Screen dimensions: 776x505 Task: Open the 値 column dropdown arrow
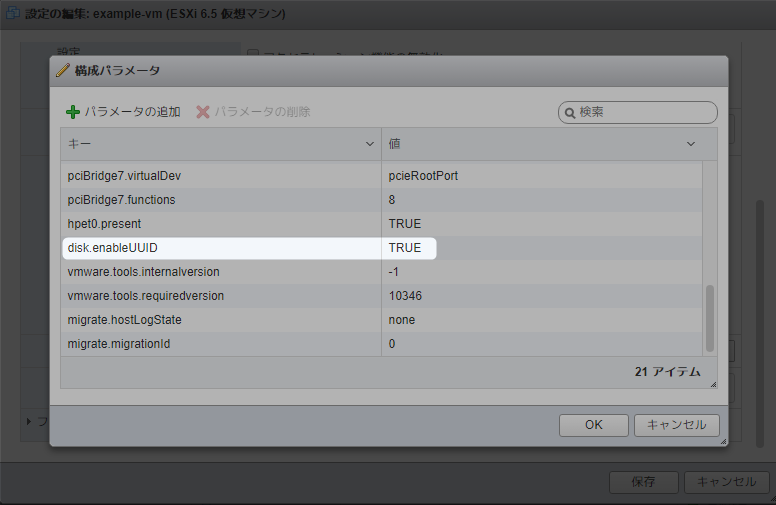(x=691, y=144)
